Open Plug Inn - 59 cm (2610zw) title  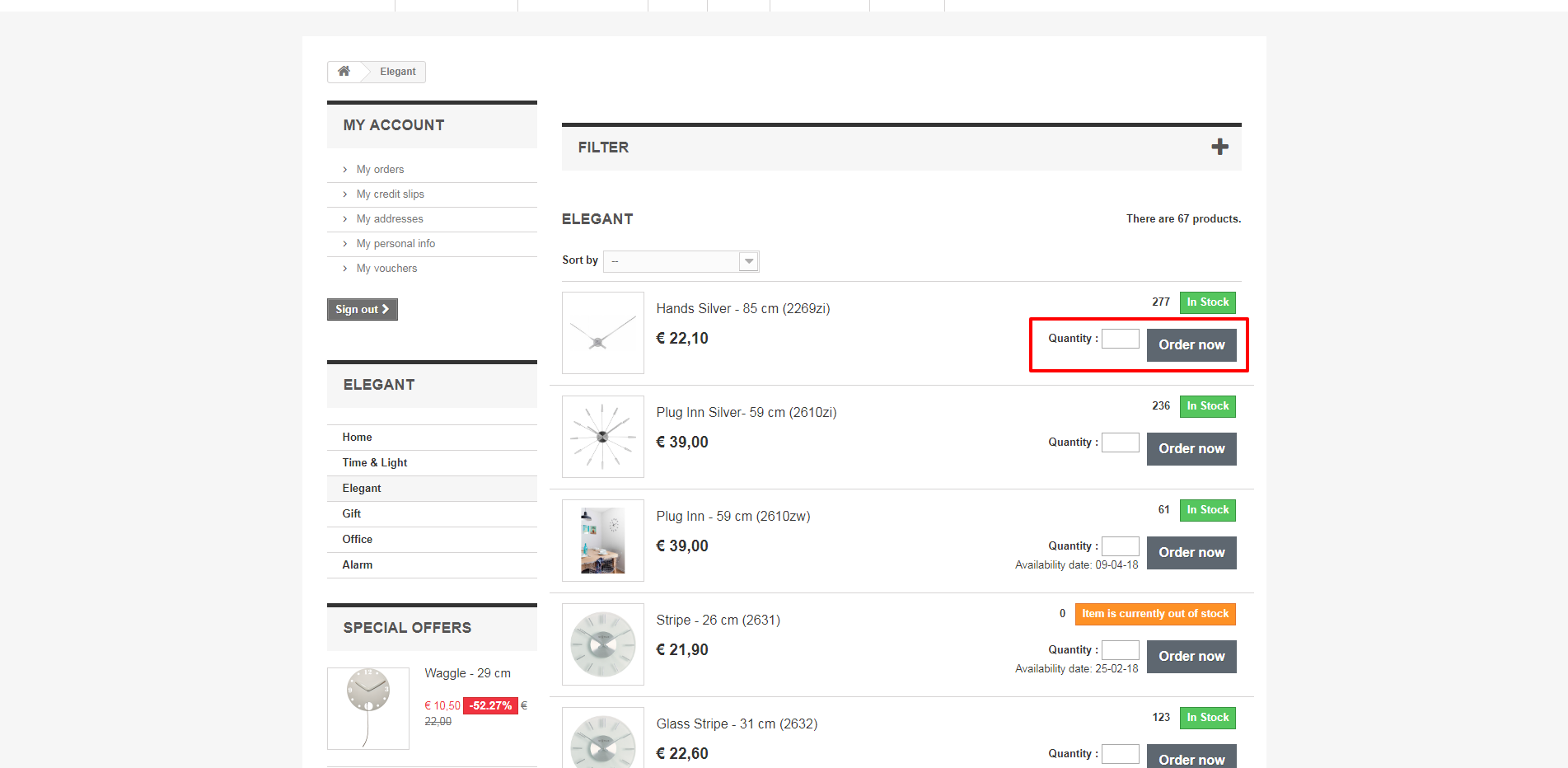point(733,517)
